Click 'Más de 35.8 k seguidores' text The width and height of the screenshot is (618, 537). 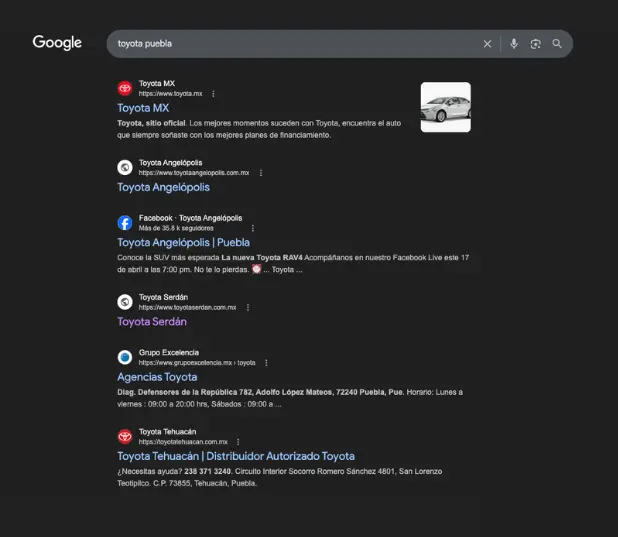[176, 228]
